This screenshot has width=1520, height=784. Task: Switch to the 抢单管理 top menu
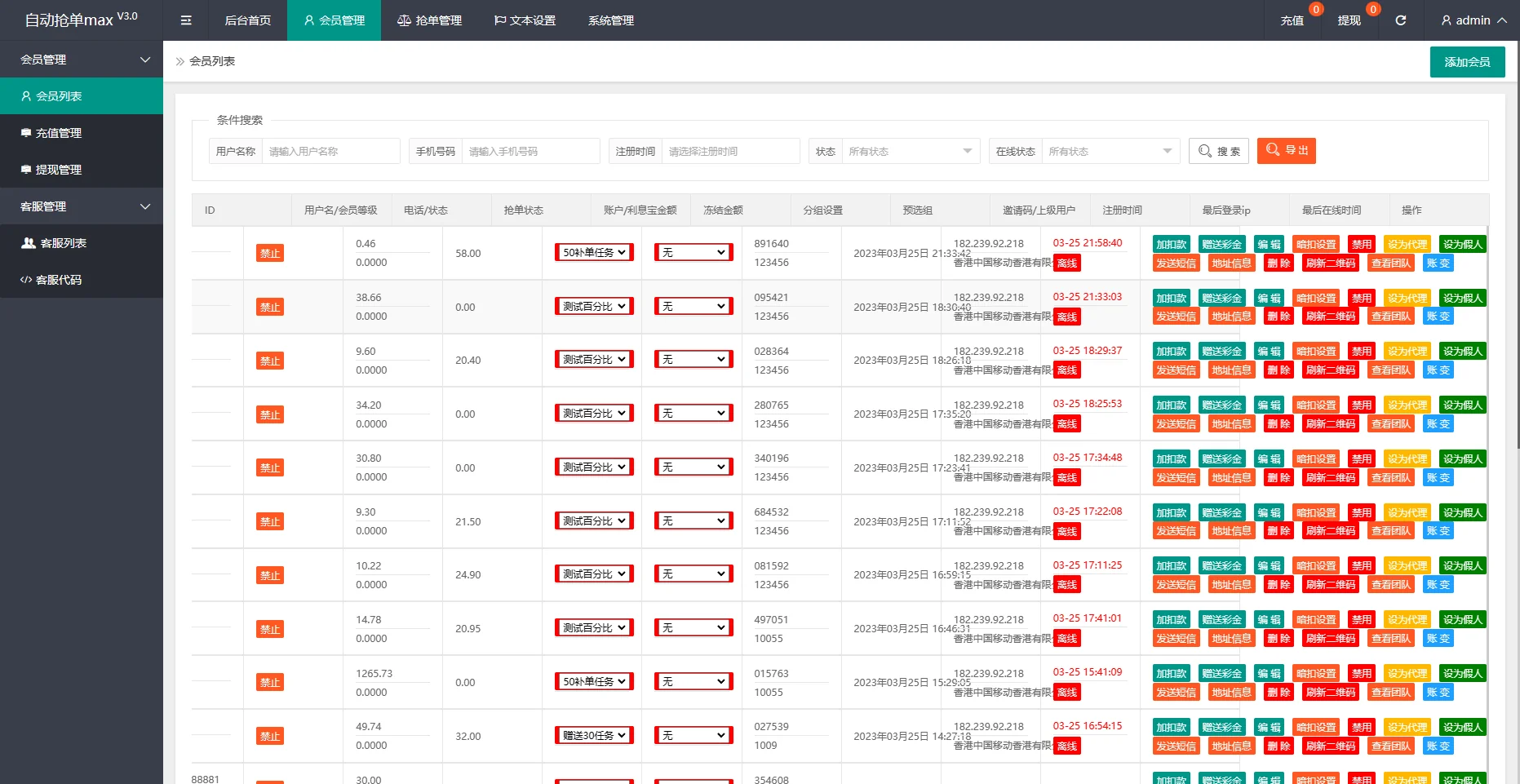pyautogui.click(x=430, y=20)
